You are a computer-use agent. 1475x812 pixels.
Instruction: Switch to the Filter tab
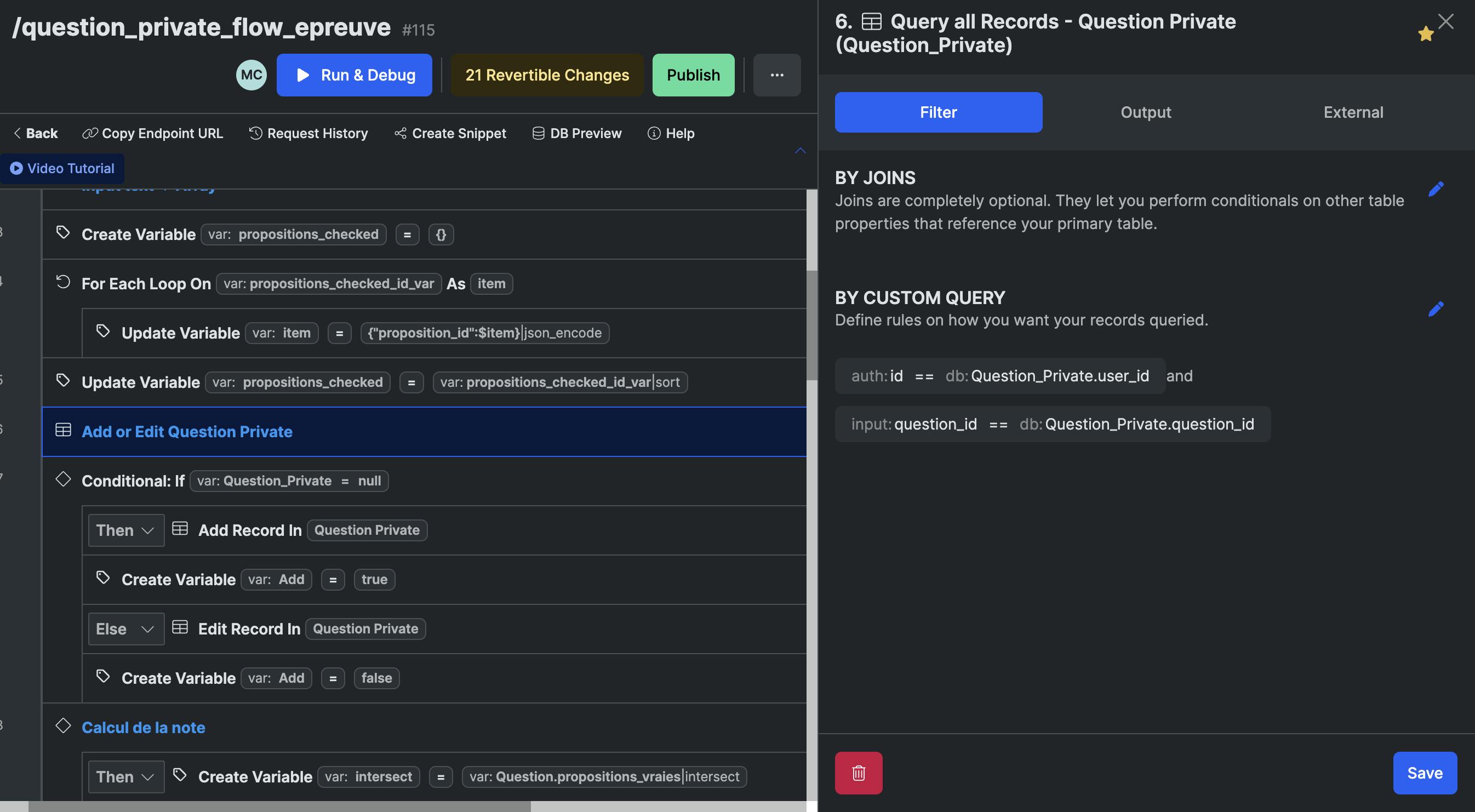pyautogui.click(x=938, y=112)
